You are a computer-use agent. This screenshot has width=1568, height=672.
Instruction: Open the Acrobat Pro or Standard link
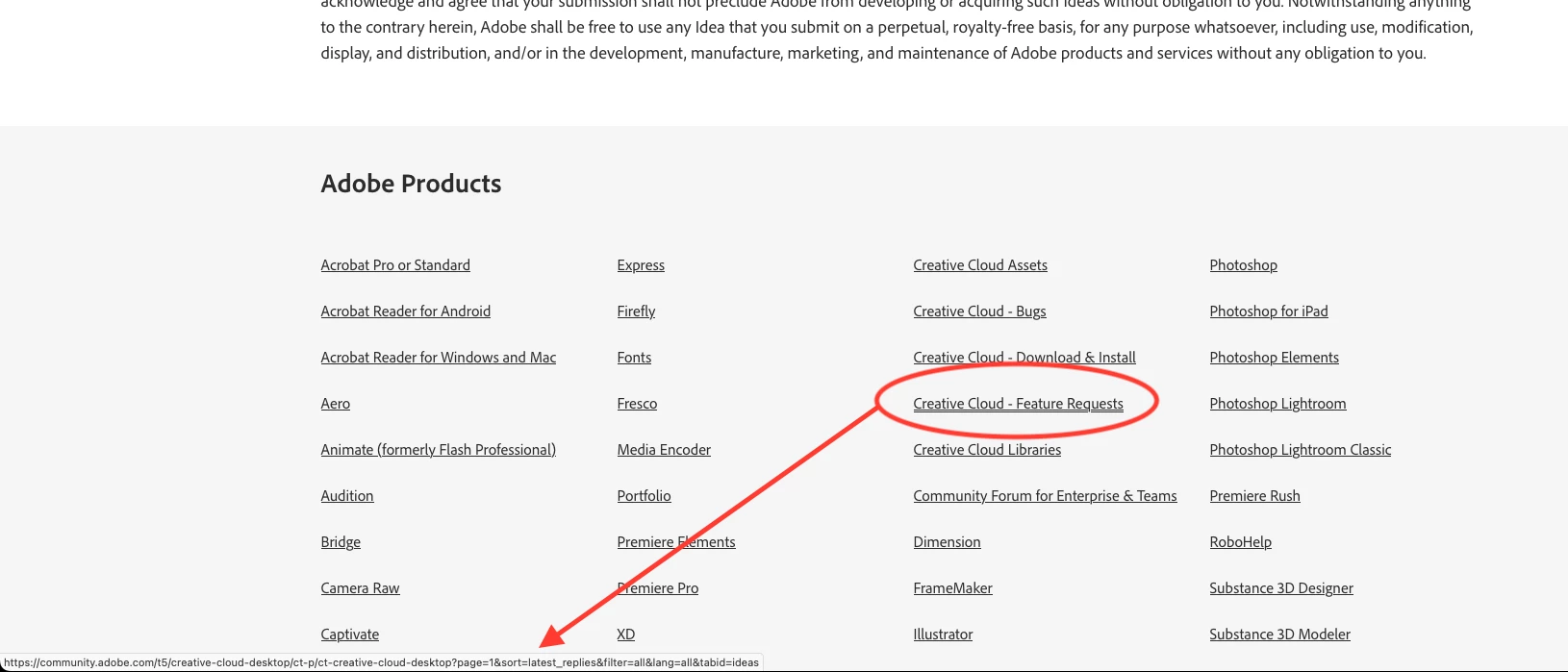(x=395, y=265)
